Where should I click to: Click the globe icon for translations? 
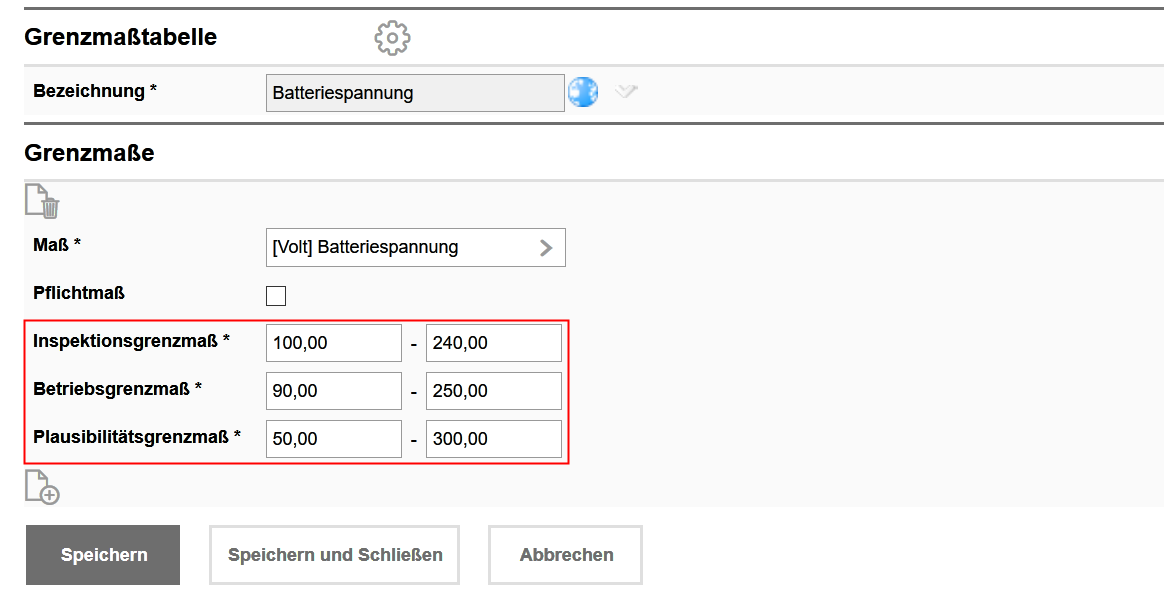click(x=583, y=91)
